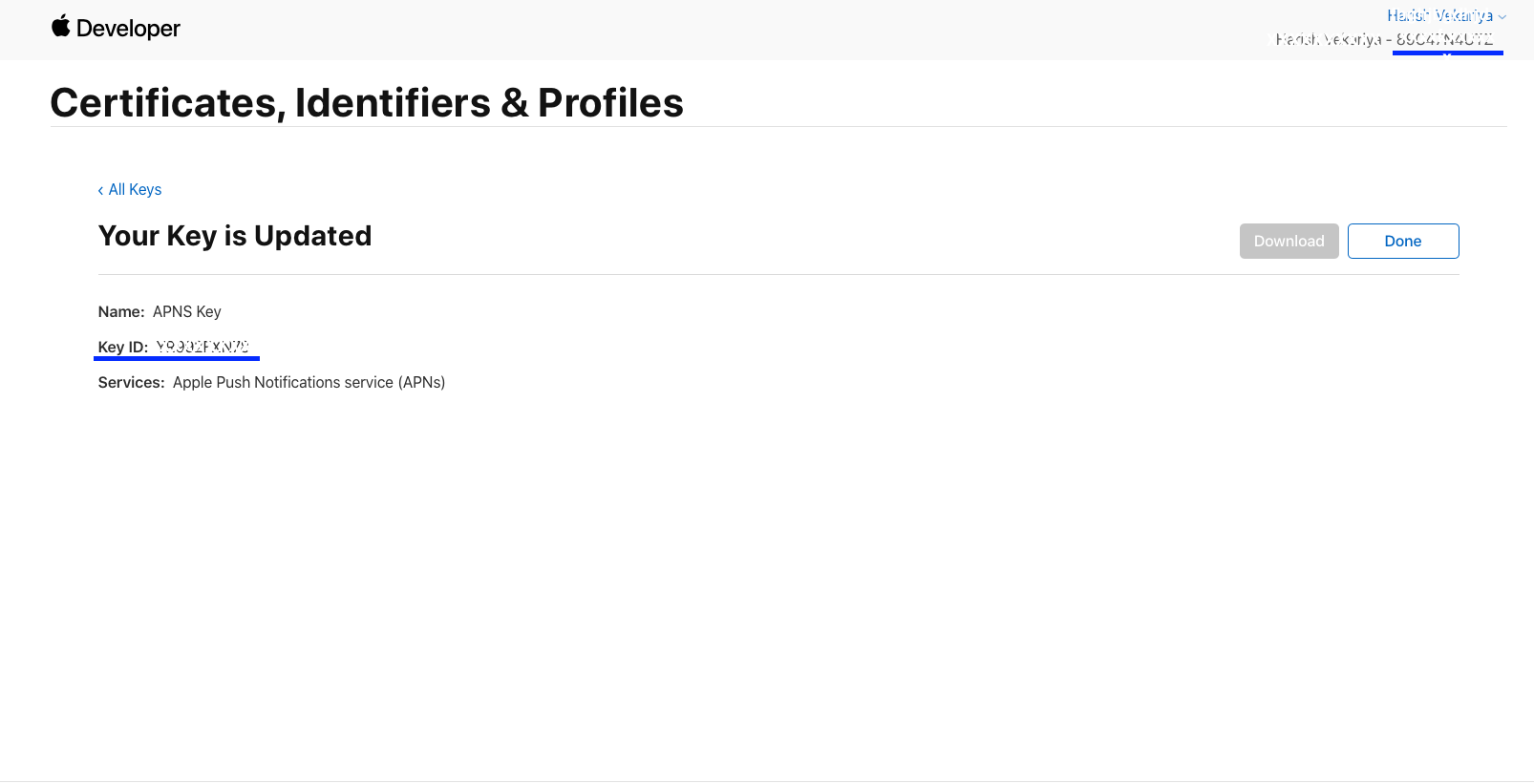
Task: Click the divider line below the key heading
Action: (778, 275)
